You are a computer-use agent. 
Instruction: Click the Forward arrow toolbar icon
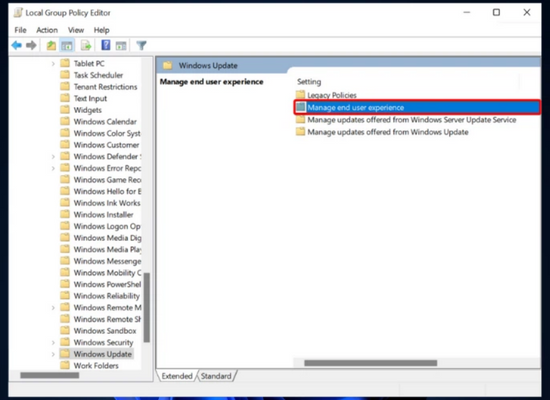pos(31,45)
